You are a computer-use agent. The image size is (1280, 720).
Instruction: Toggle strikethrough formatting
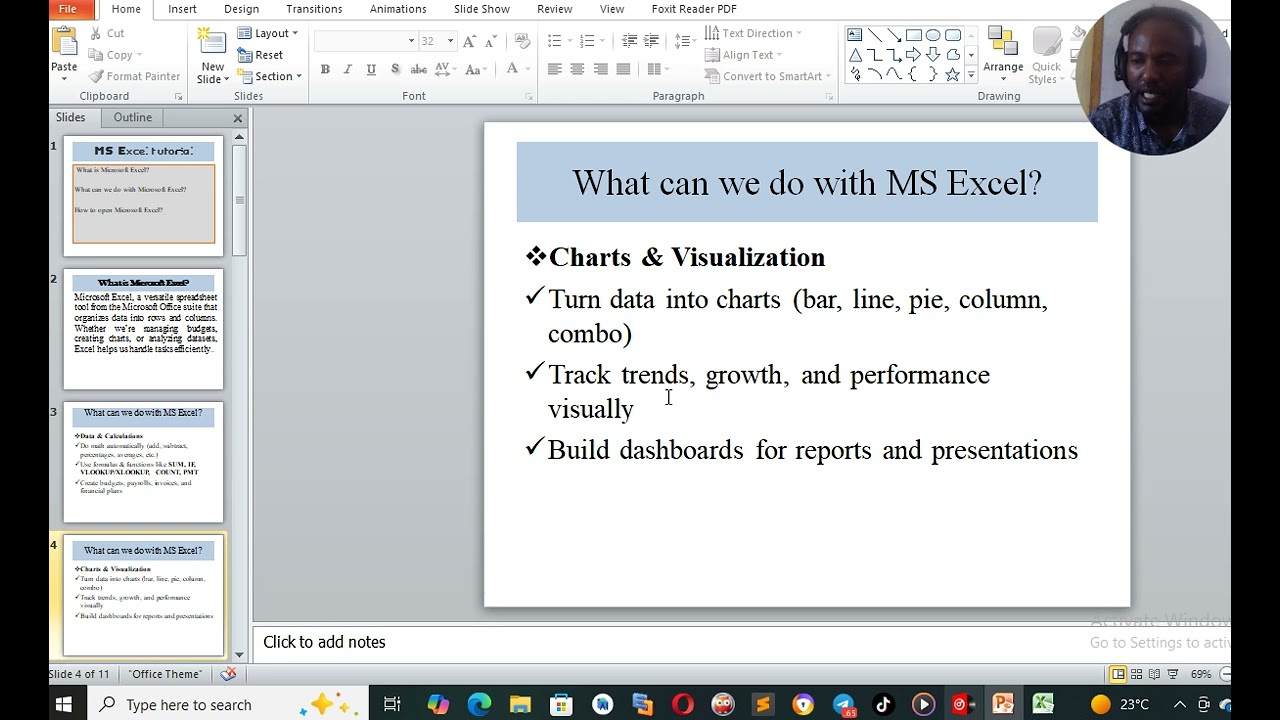419,69
